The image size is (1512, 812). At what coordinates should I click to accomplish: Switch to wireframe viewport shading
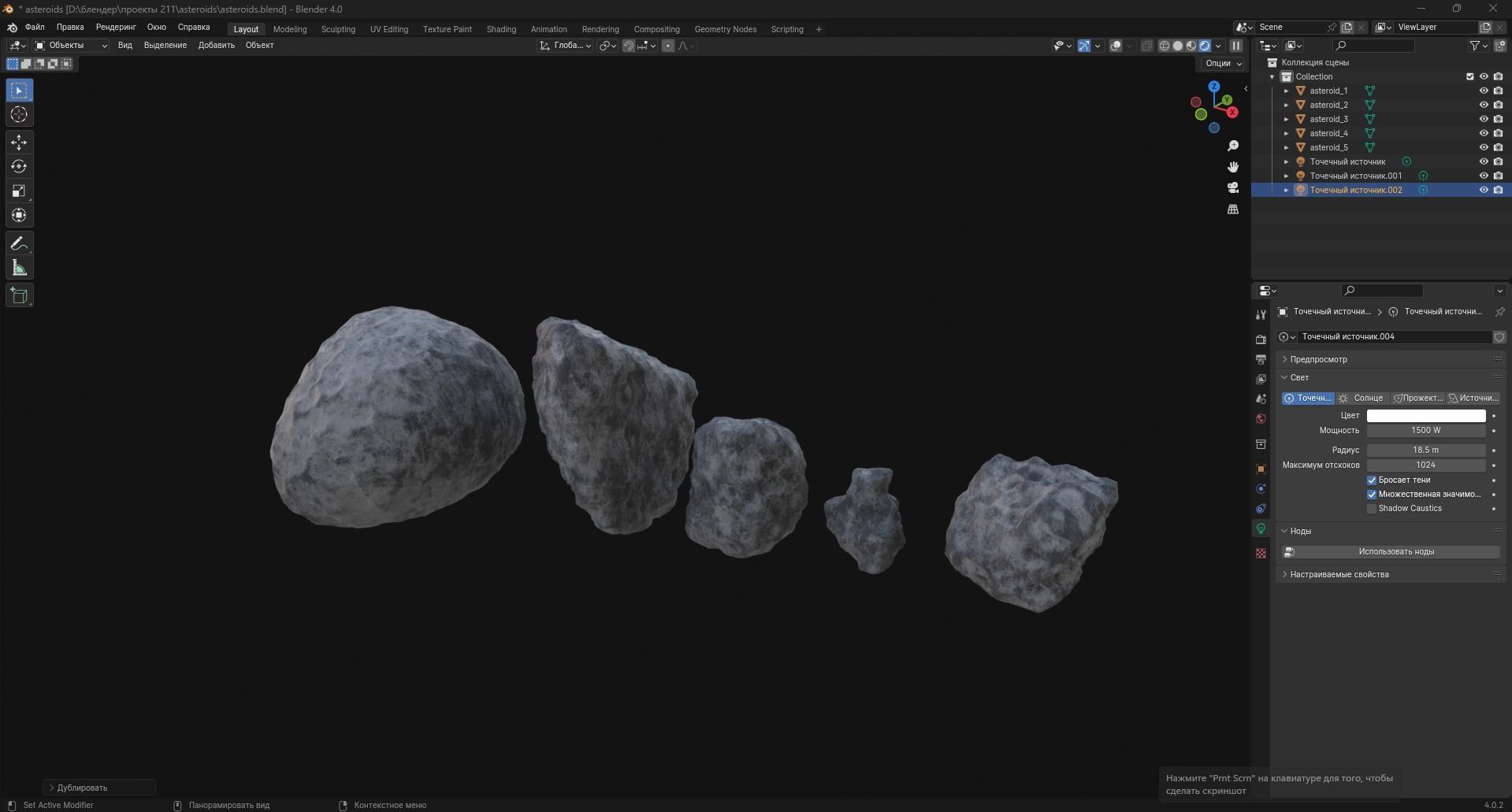[x=1164, y=46]
